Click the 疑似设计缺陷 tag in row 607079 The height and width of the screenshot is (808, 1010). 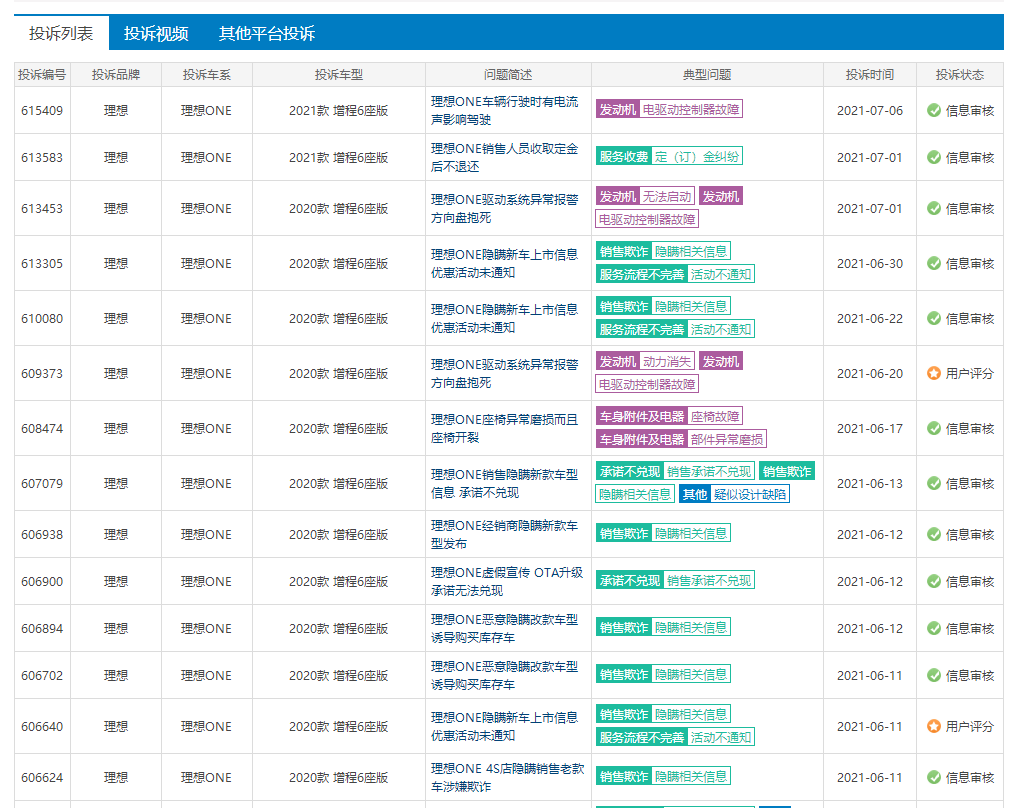tap(750, 494)
